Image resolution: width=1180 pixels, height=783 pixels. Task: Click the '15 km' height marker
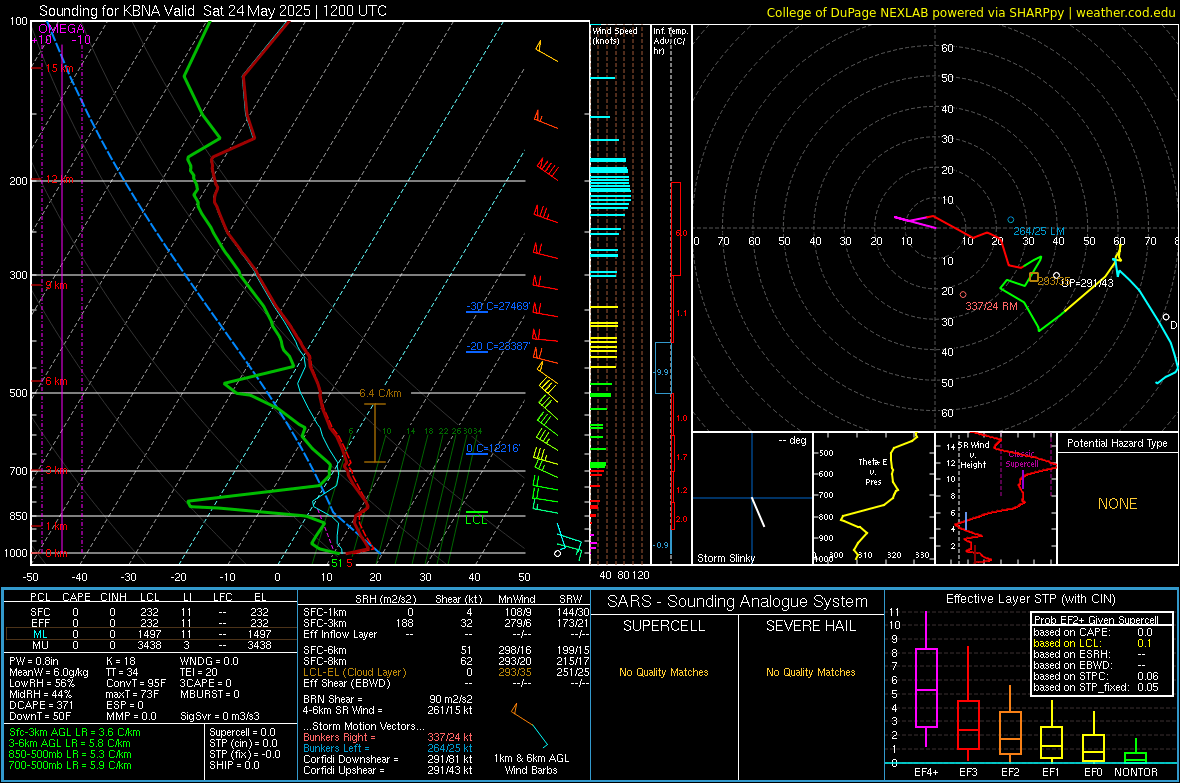[59, 69]
